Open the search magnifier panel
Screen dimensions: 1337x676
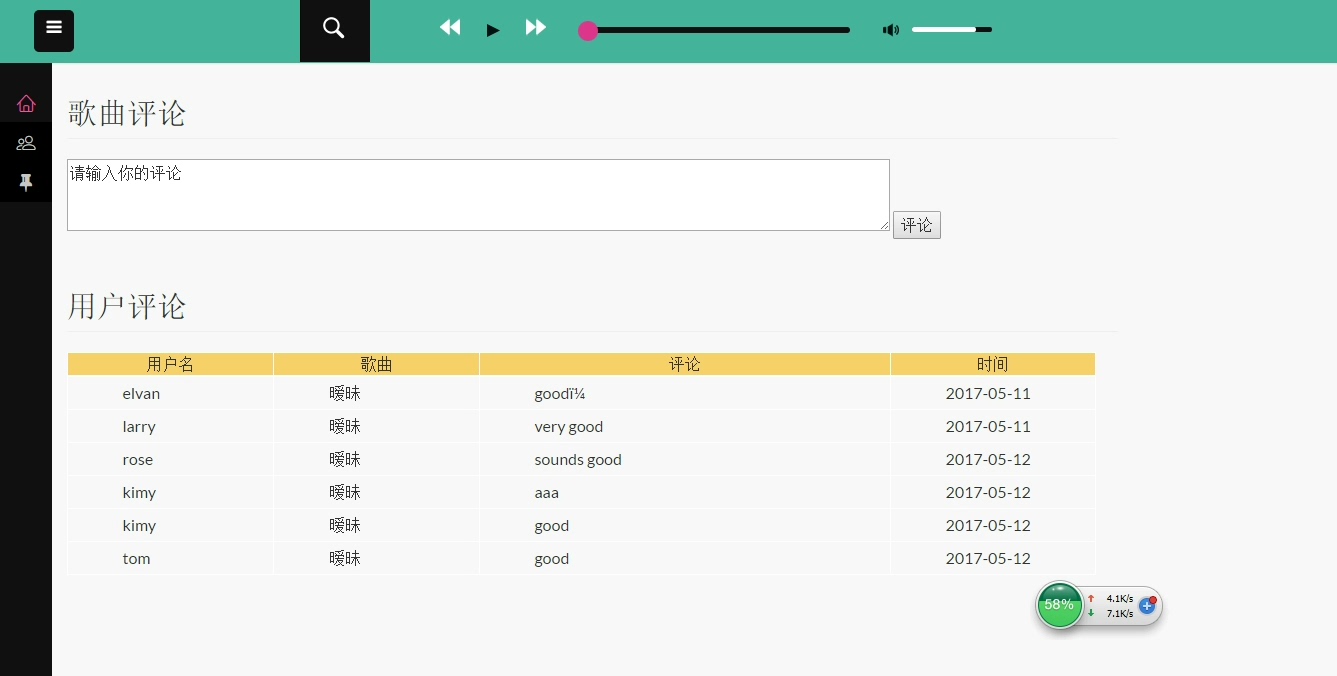pos(335,31)
